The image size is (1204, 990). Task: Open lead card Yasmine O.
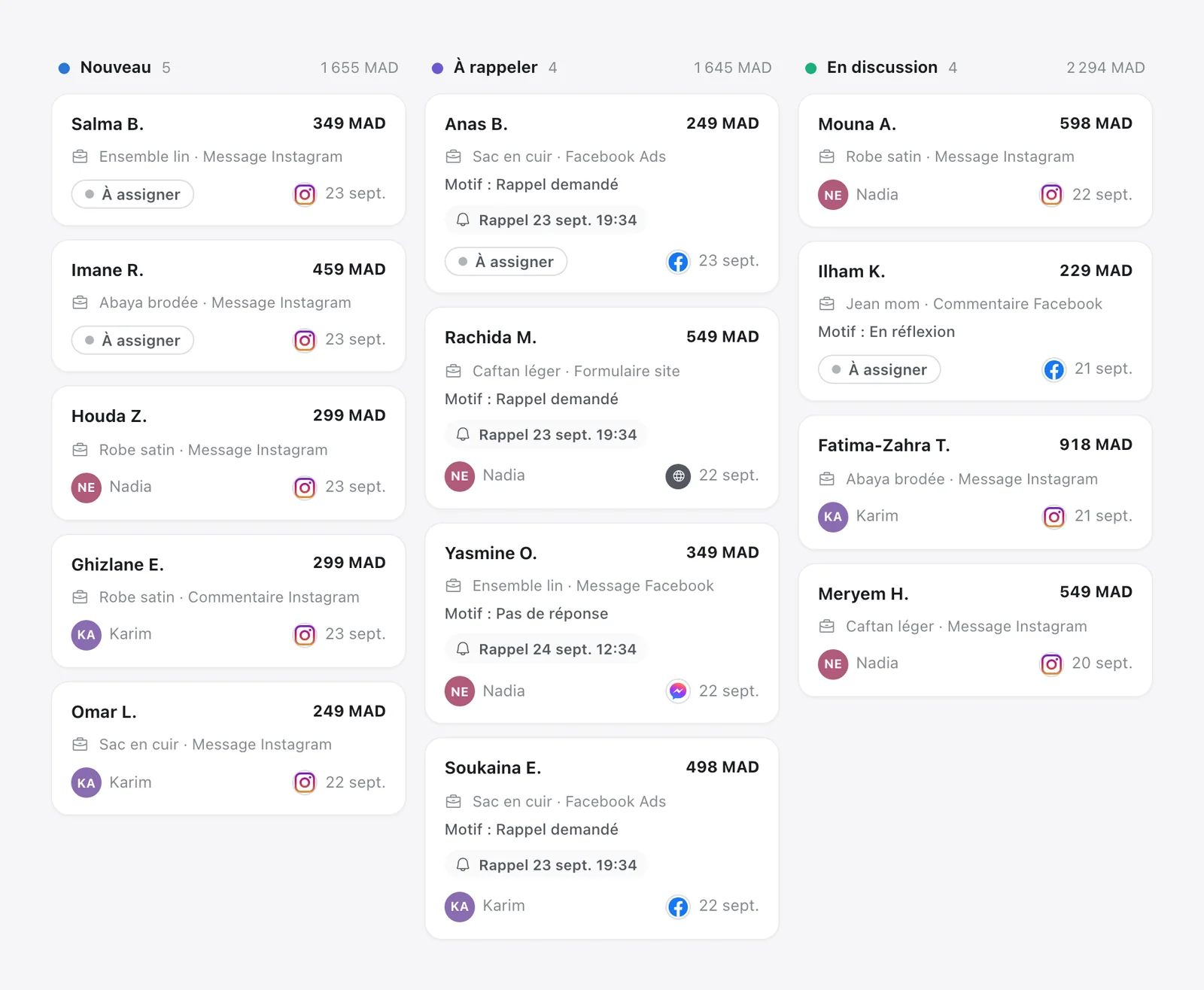coord(602,624)
